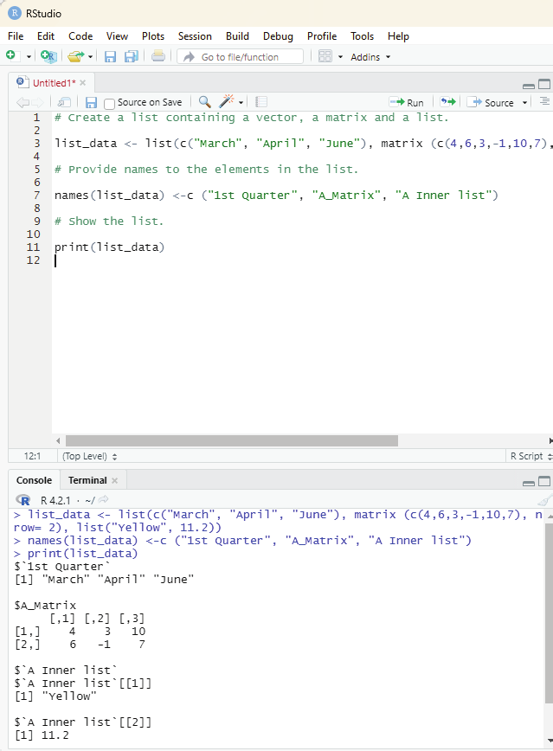Image resolution: width=553 pixels, height=751 pixels.
Task: Click the Show in new window icon
Action: pyautogui.click(x=64, y=102)
